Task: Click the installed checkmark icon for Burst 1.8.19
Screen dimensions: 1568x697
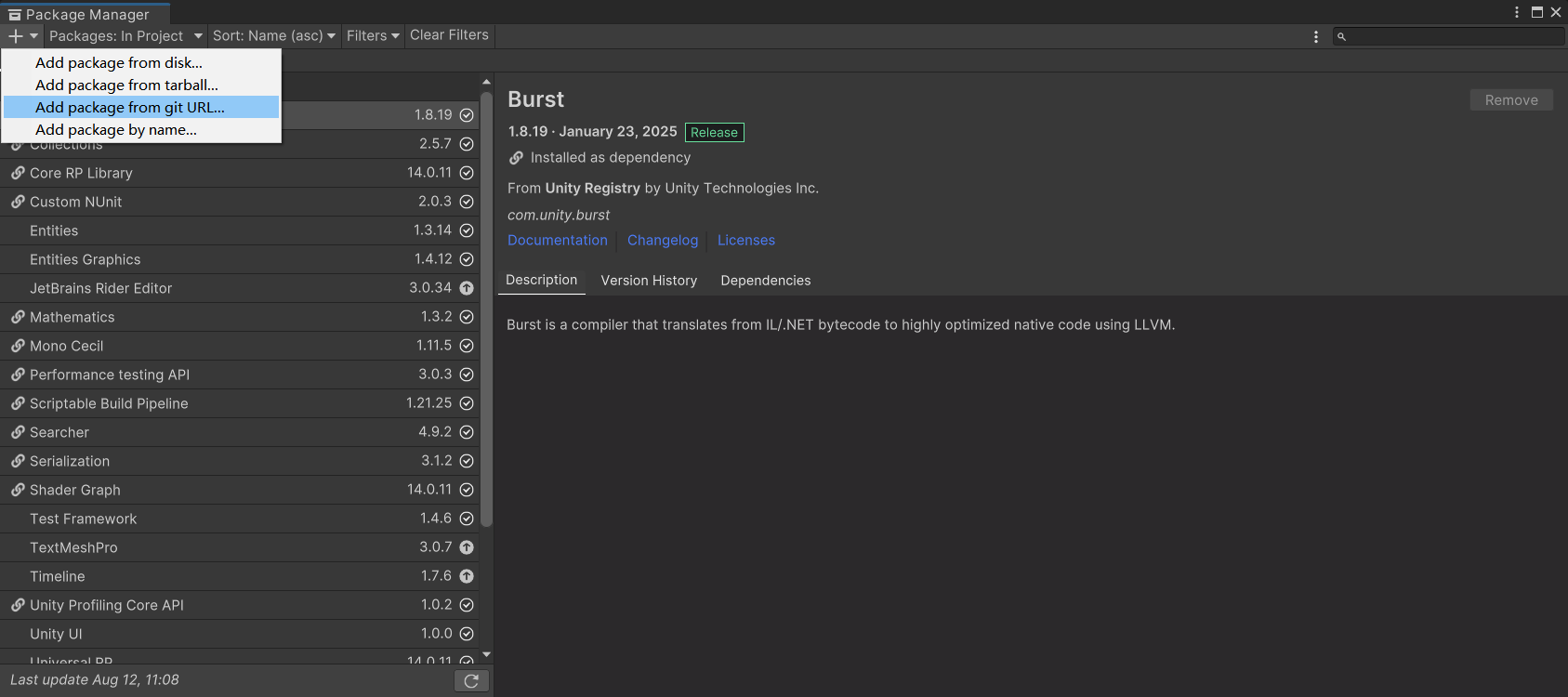Action: (x=467, y=115)
